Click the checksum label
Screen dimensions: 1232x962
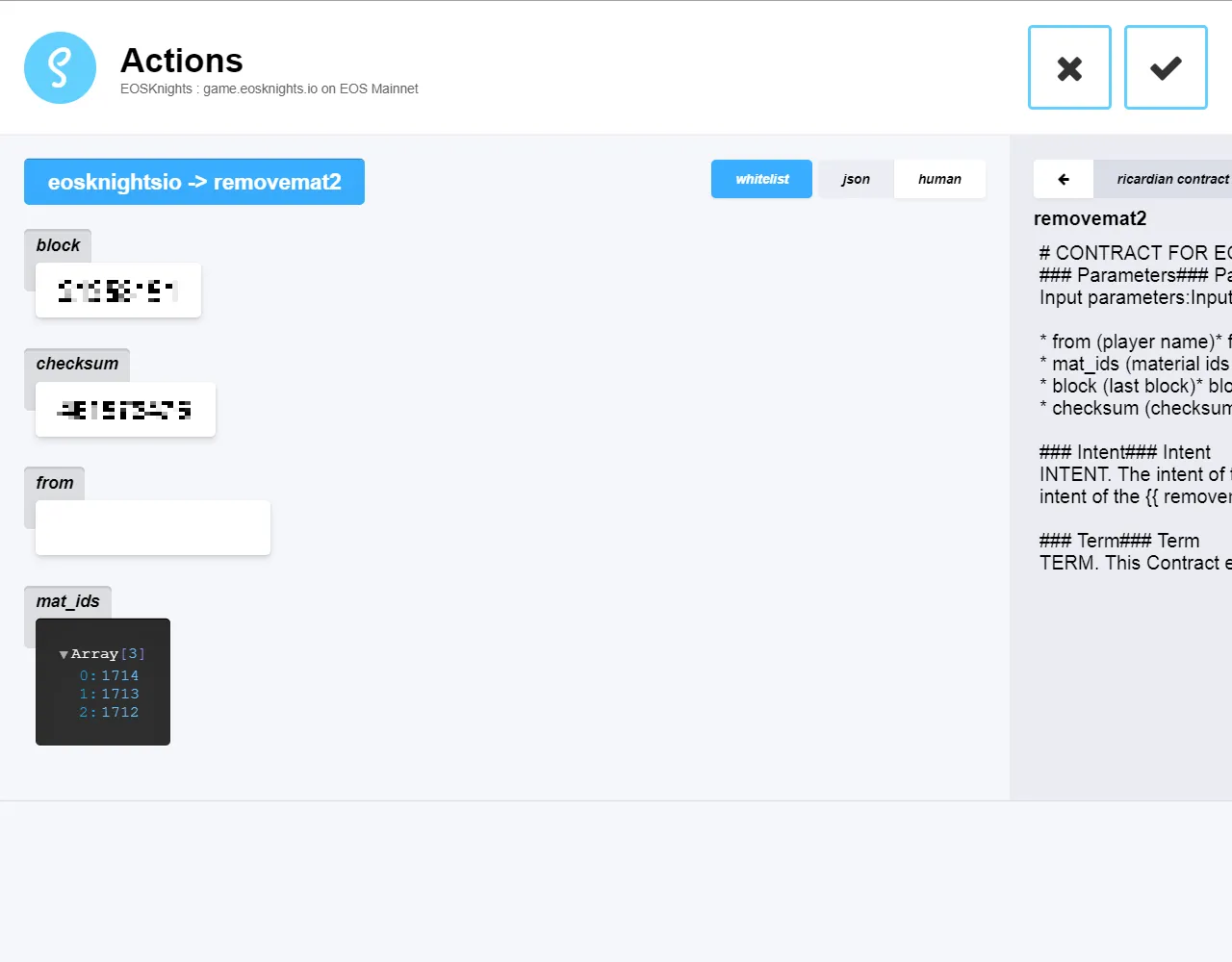click(x=77, y=364)
